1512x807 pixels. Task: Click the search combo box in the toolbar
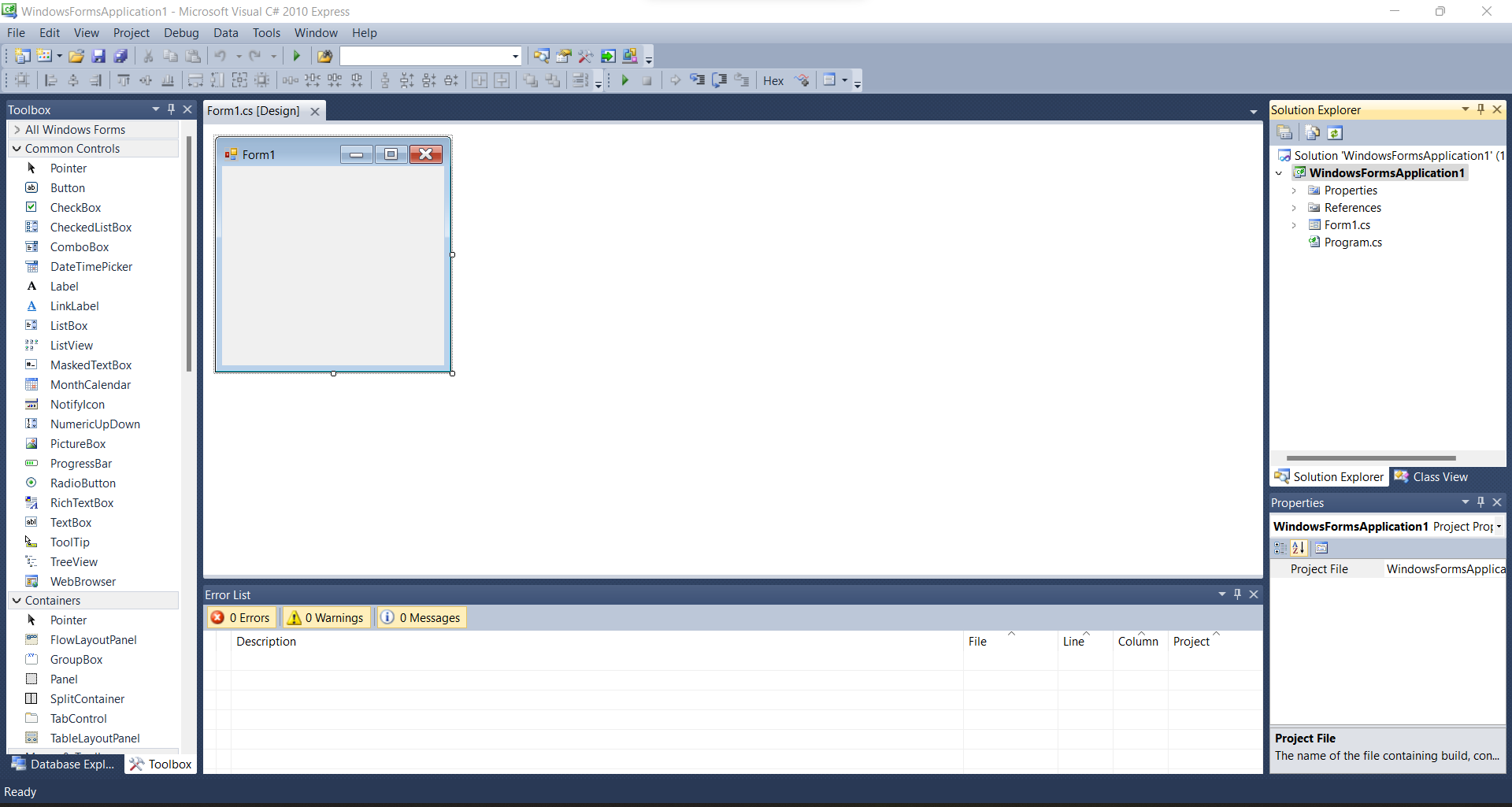(x=431, y=55)
